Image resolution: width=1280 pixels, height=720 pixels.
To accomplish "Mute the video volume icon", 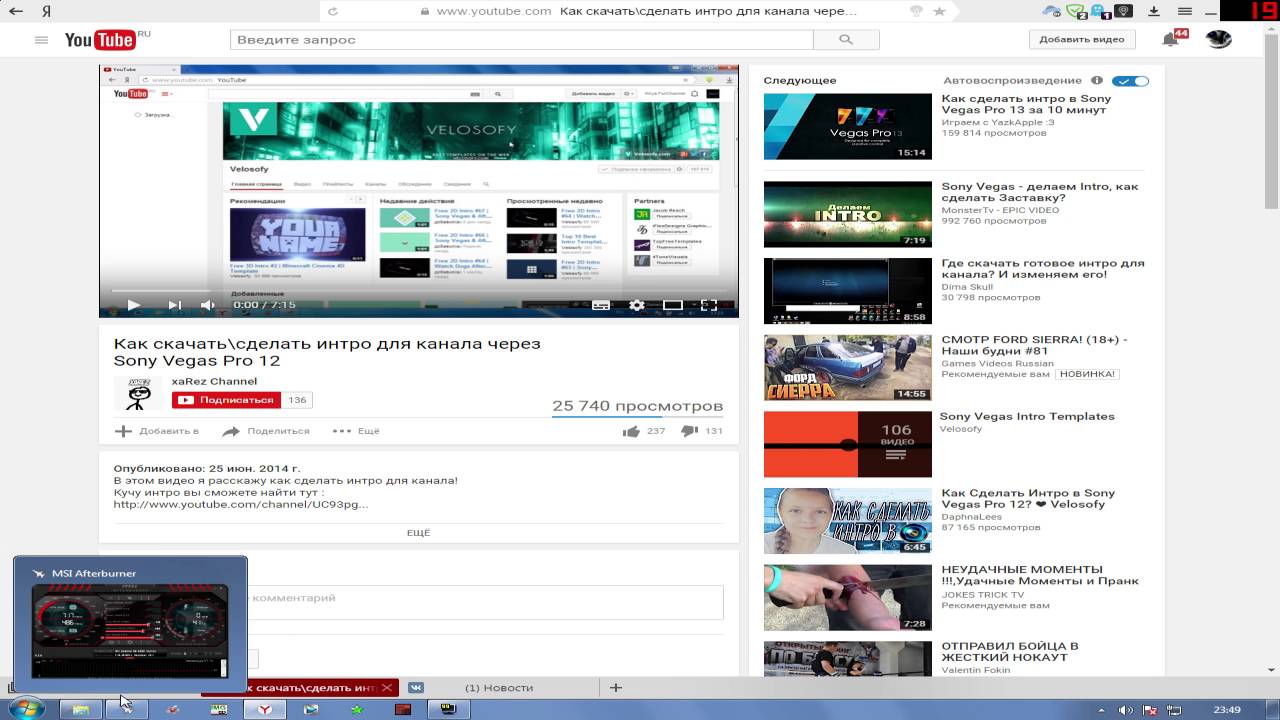I will click(207, 305).
